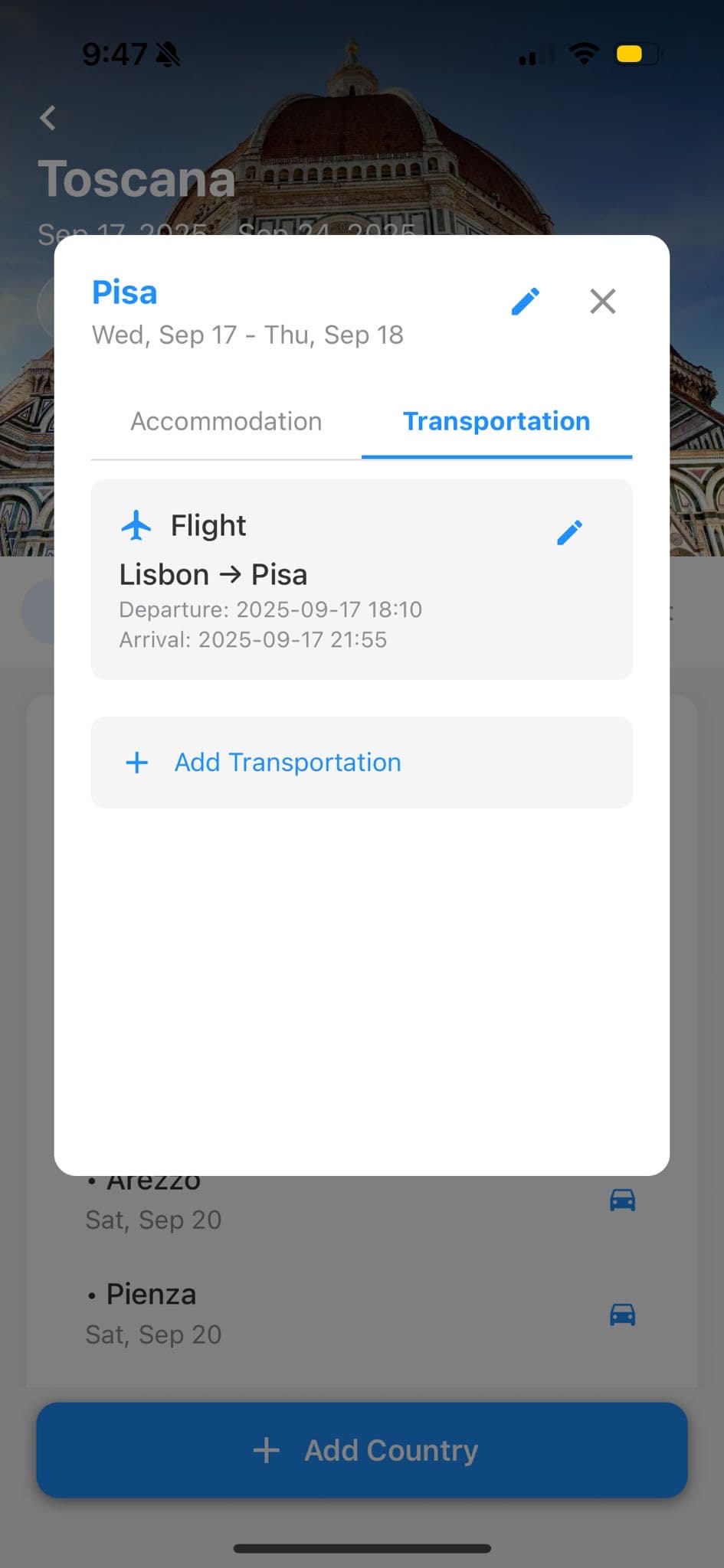The height and width of the screenshot is (1568, 724).
Task: Open the car icon for Arezzo
Action: 622,1200
